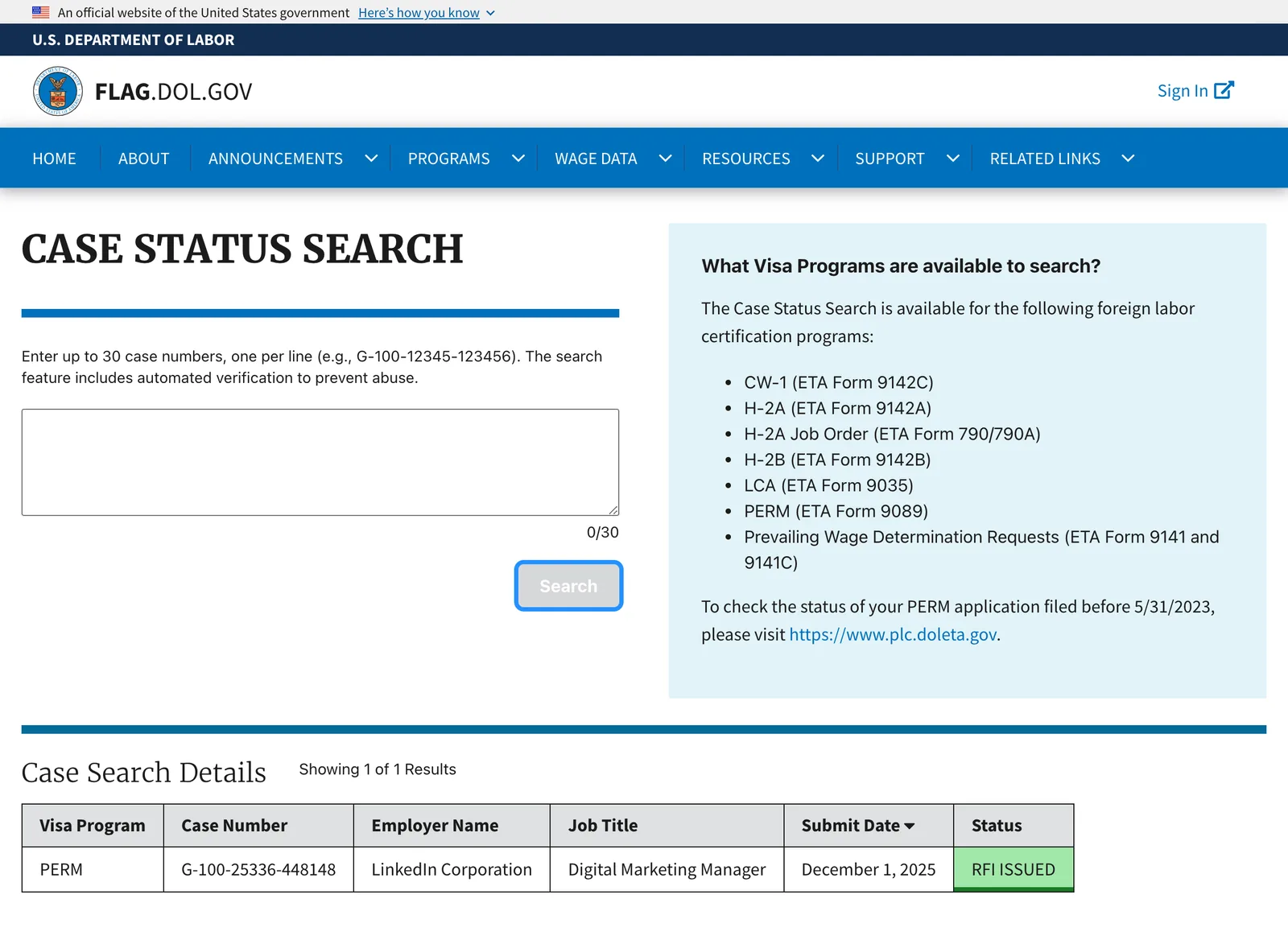The height and width of the screenshot is (944, 1288).
Task: Expand "Here's how you know" chevron
Action: [x=490, y=13]
